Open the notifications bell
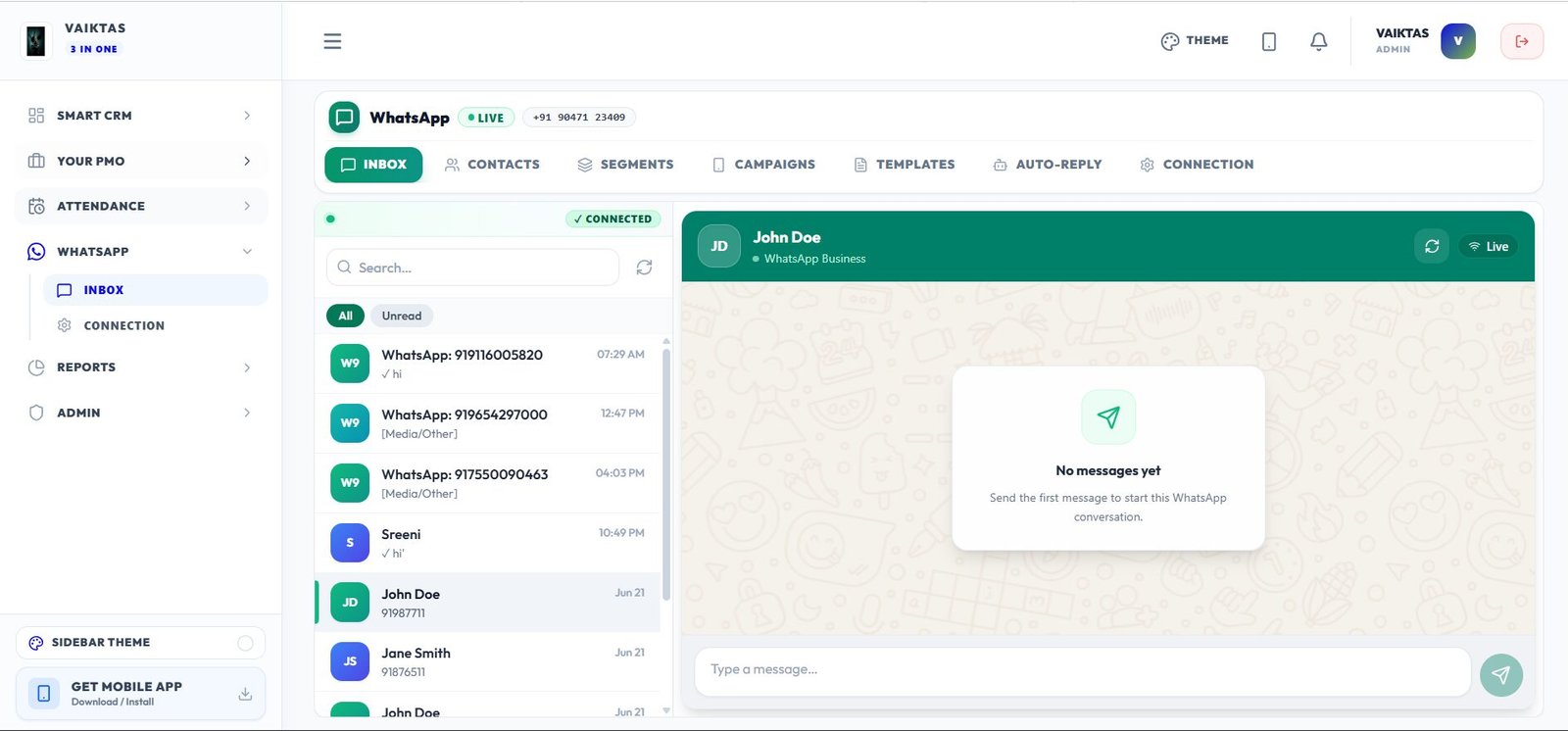The width and height of the screenshot is (1568, 731). (x=1319, y=41)
